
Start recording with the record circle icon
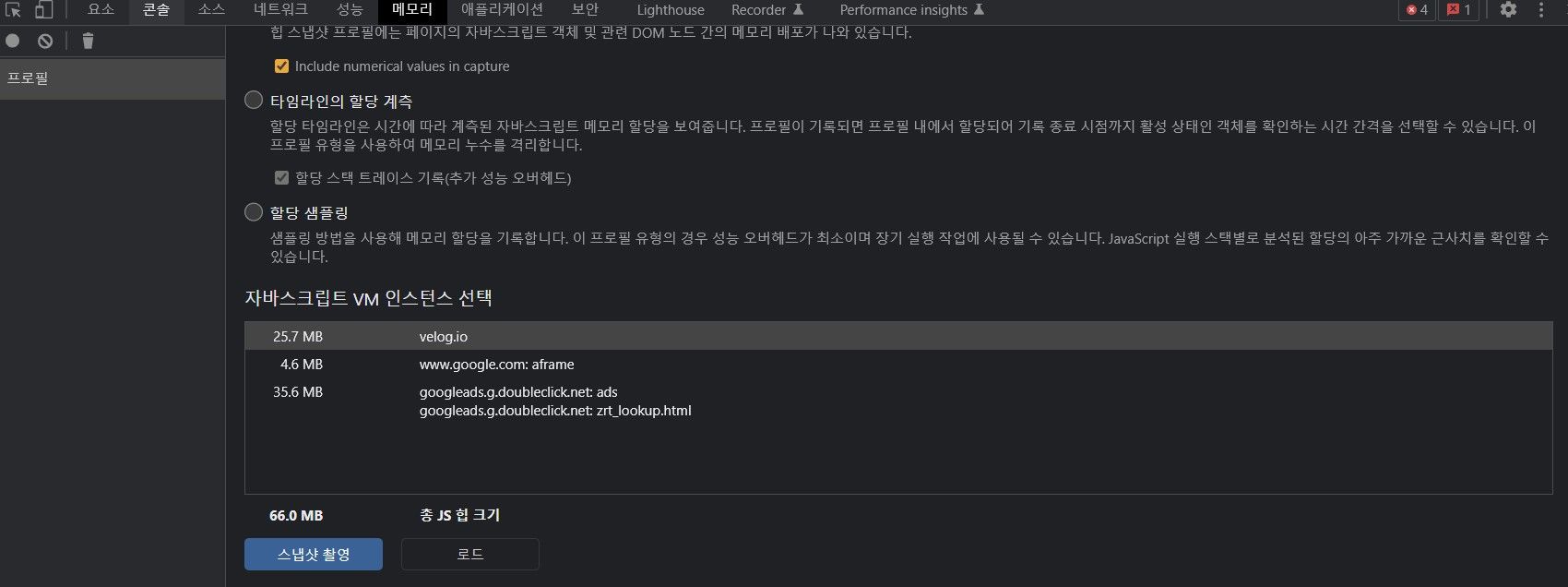(x=13, y=41)
